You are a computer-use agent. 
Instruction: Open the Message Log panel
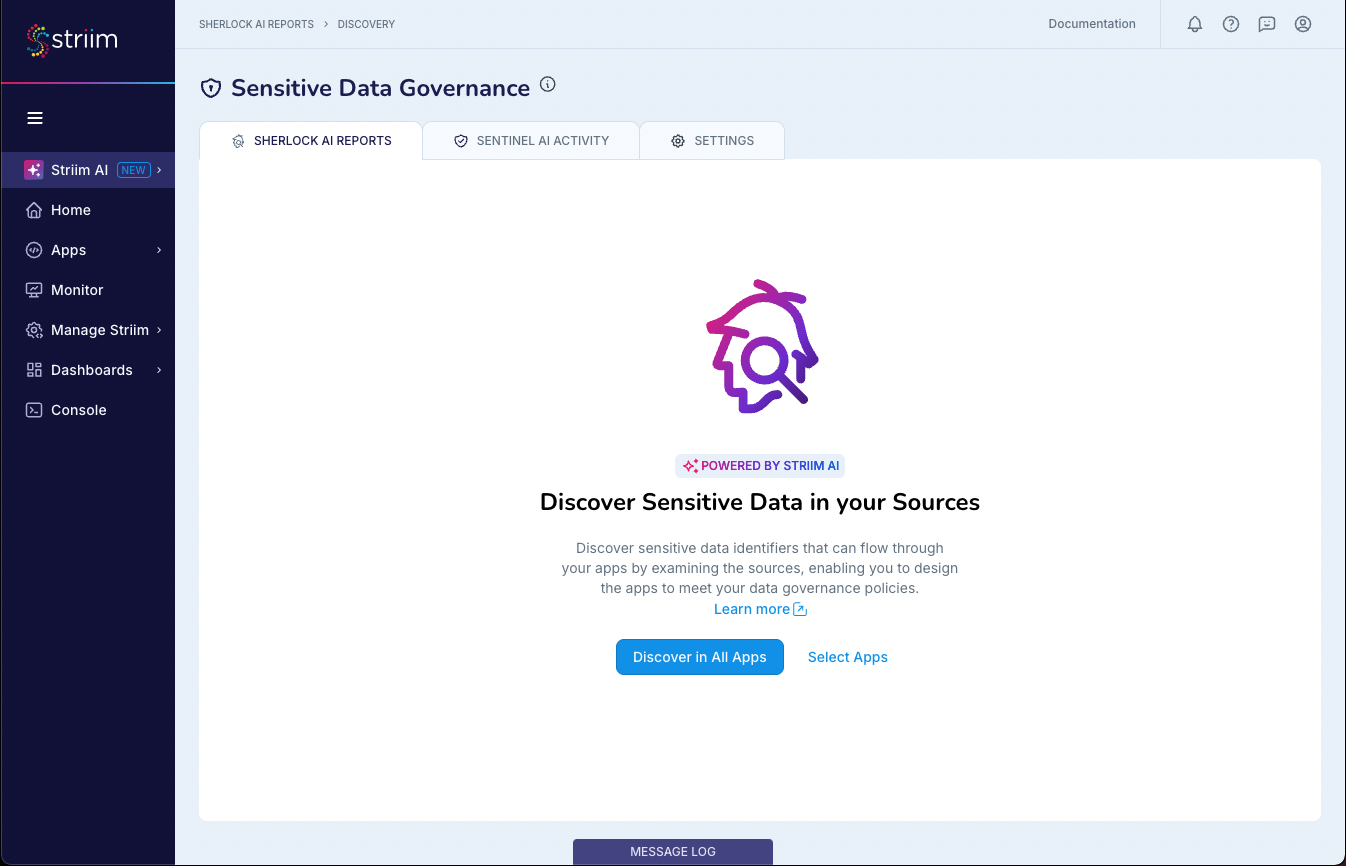coord(672,851)
